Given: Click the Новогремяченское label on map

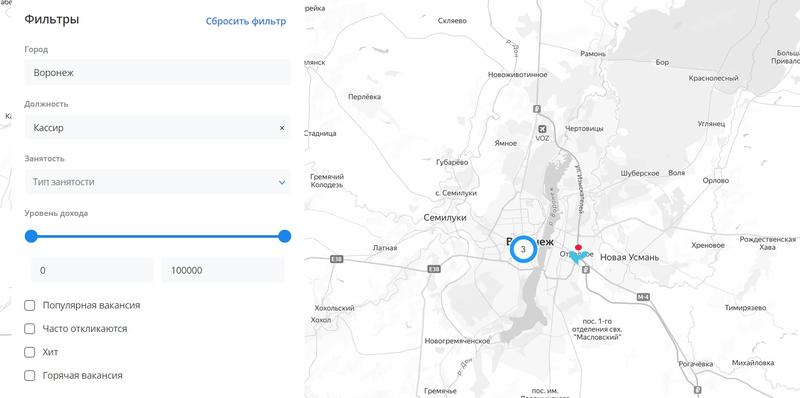Looking at the screenshot, I should (x=457, y=341).
